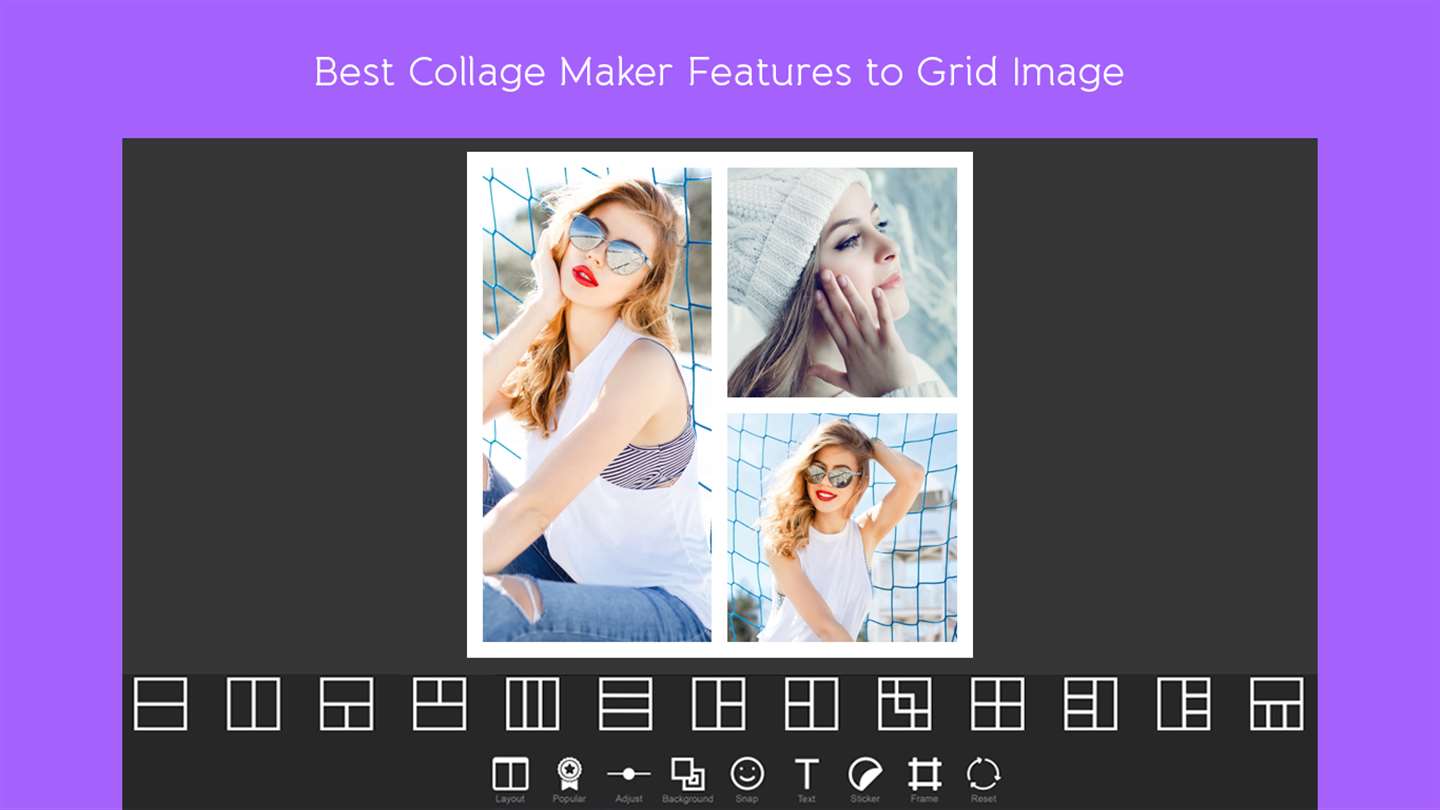This screenshot has width=1440, height=810.
Task: Choose the left-column two-right-cells layout
Action: pos(718,704)
